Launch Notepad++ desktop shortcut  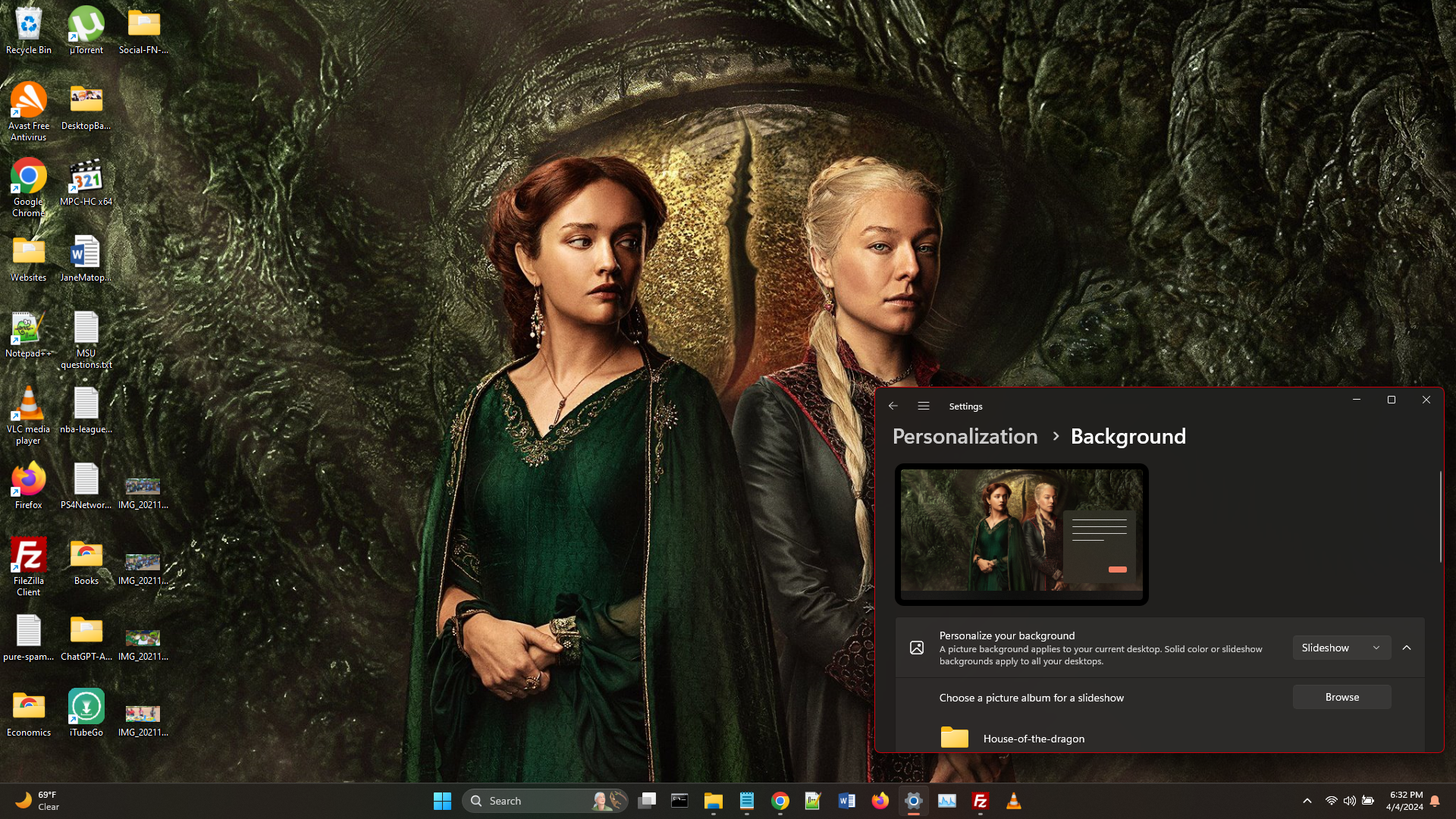[29, 334]
